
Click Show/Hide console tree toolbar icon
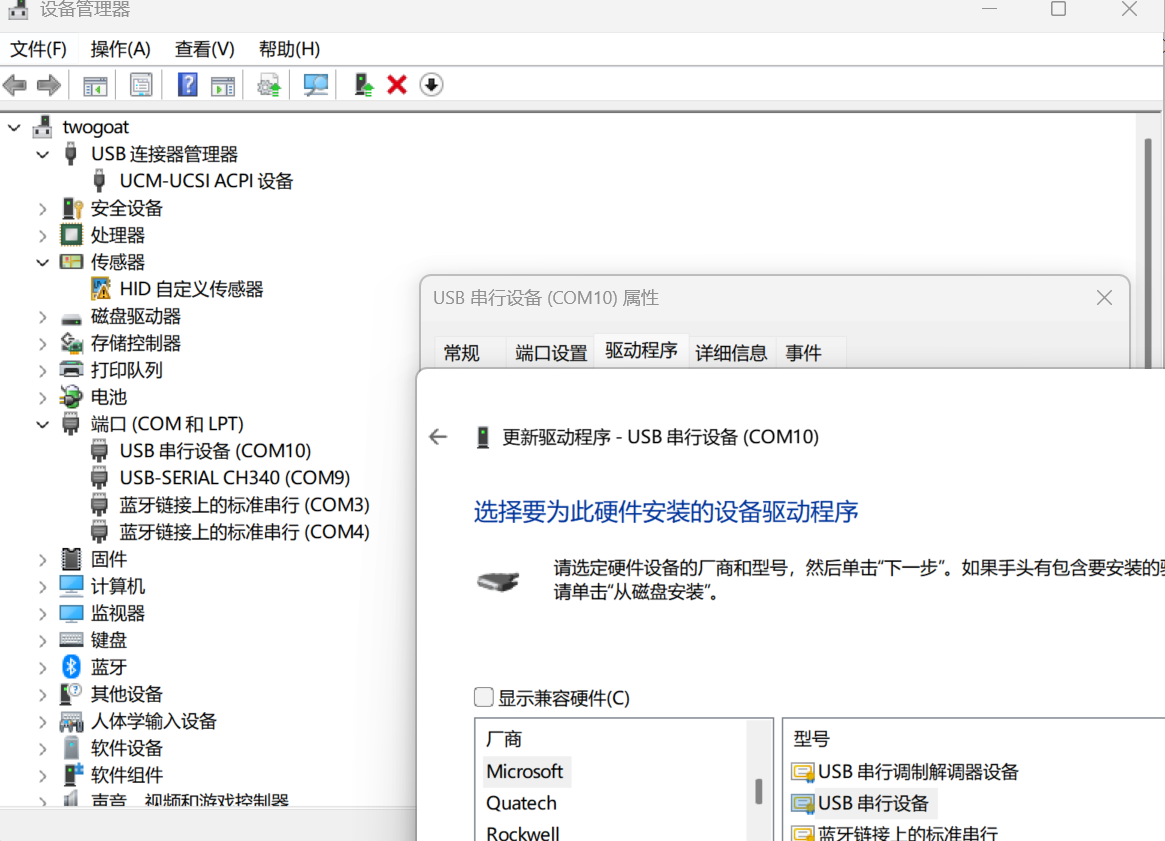(95, 85)
